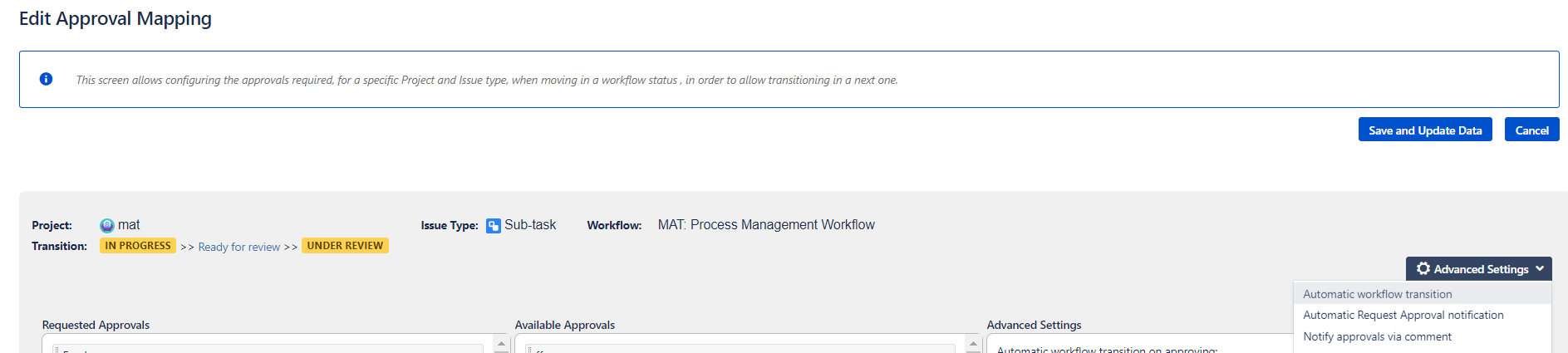1568x353 pixels.
Task: Click inside the Available Approvals list box
Action: coord(740,344)
